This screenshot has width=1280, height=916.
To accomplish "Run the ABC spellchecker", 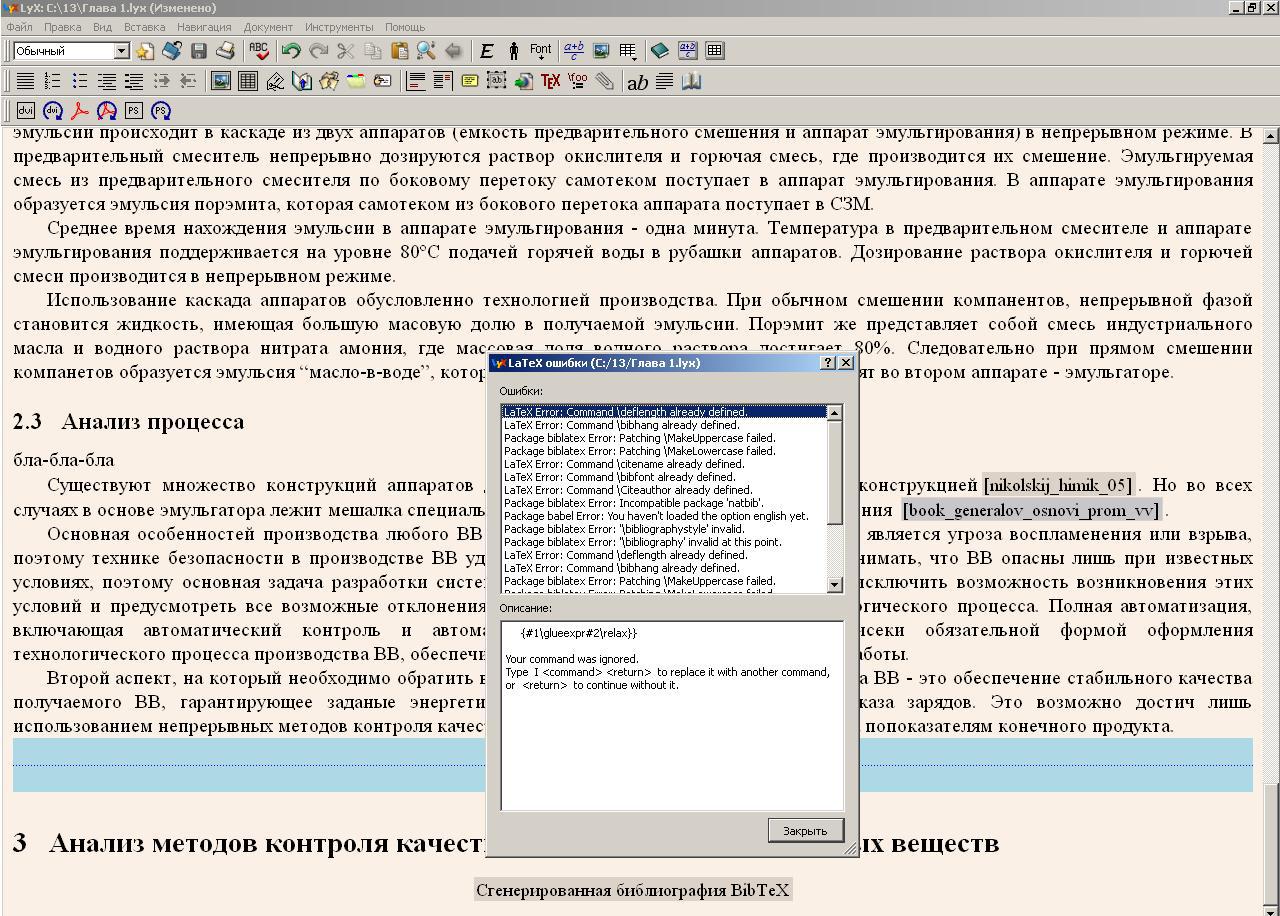I will pos(259,51).
